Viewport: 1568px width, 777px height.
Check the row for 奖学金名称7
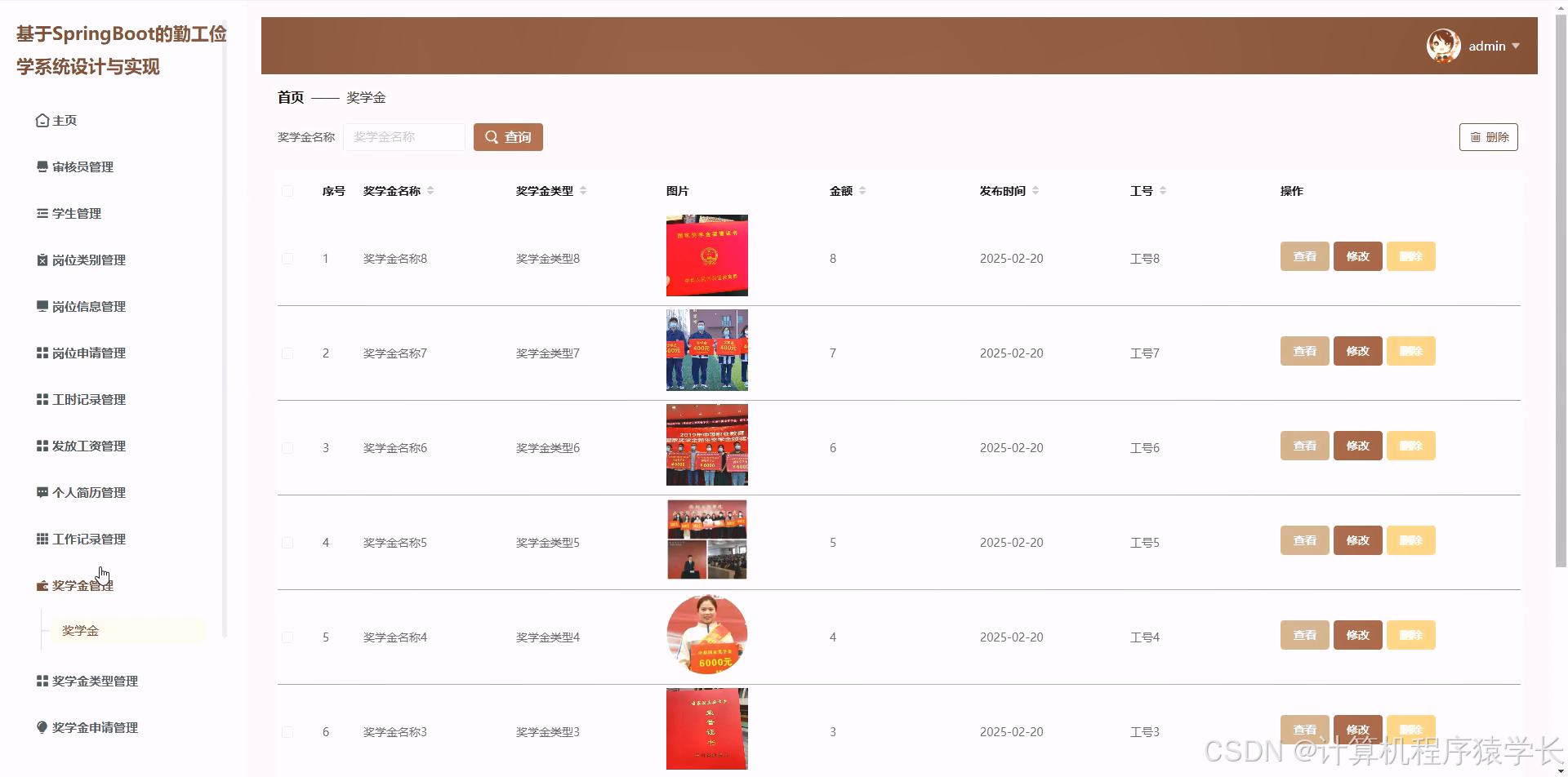[287, 353]
